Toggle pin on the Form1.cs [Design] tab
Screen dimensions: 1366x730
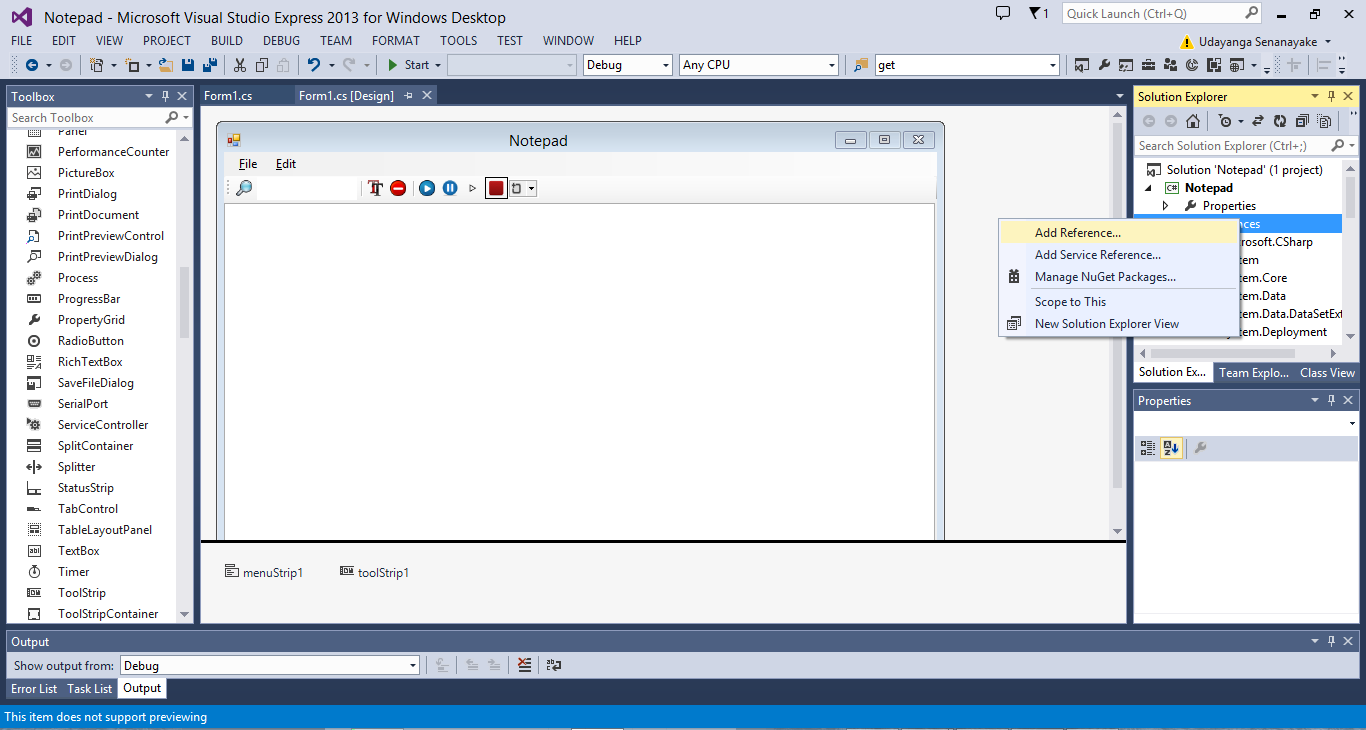coord(408,96)
